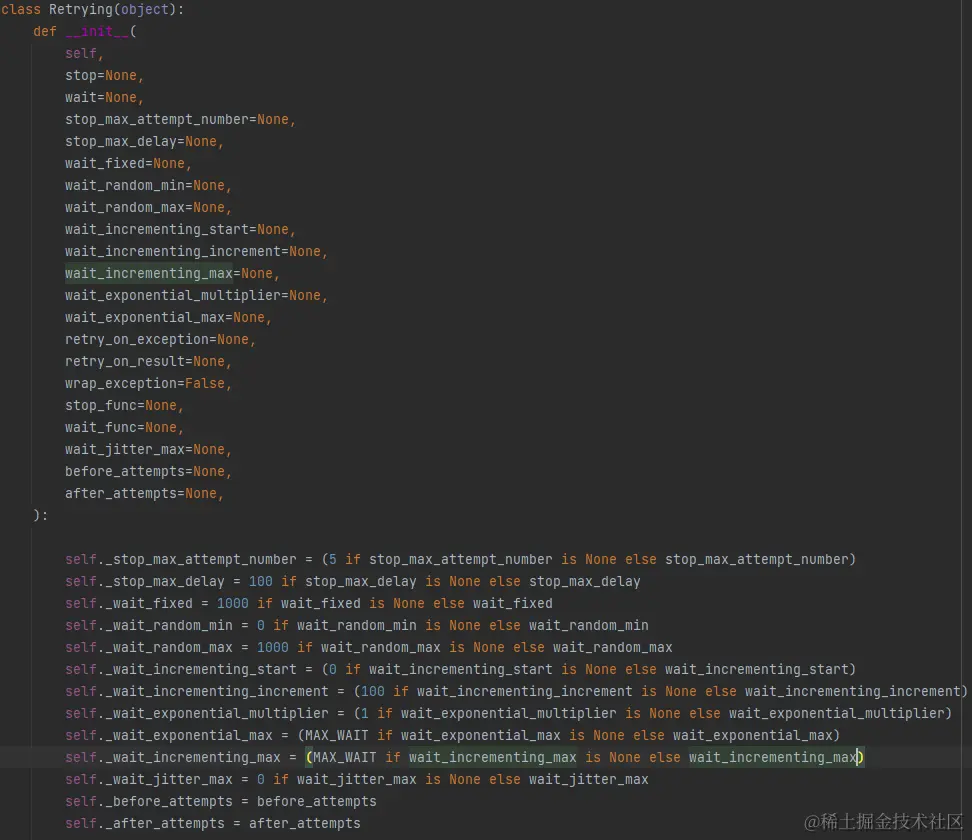Screen dimensions: 972x840
Task: Click self._wait_random_min assignment
Action: tap(357, 626)
